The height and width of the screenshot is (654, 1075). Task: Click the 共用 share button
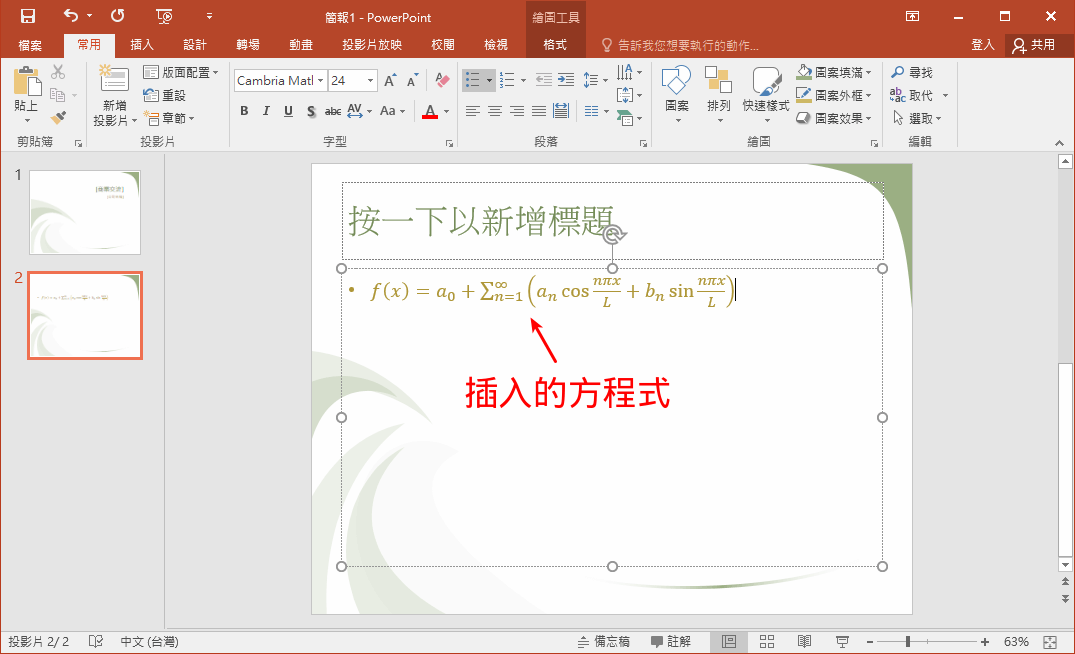pyautogui.click(x=1040, y=44)
